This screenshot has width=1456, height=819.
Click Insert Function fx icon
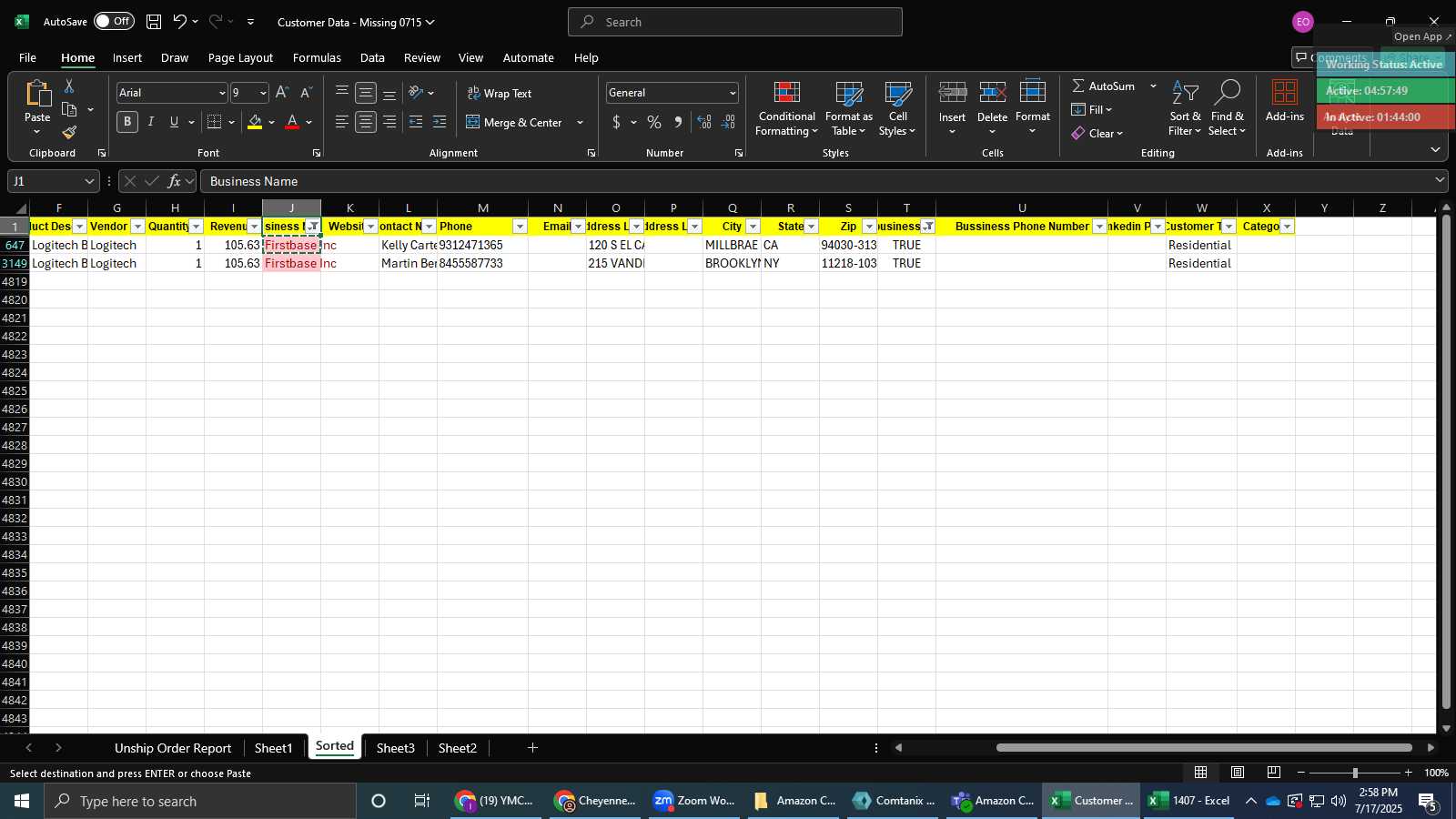(x=175, y=181)
